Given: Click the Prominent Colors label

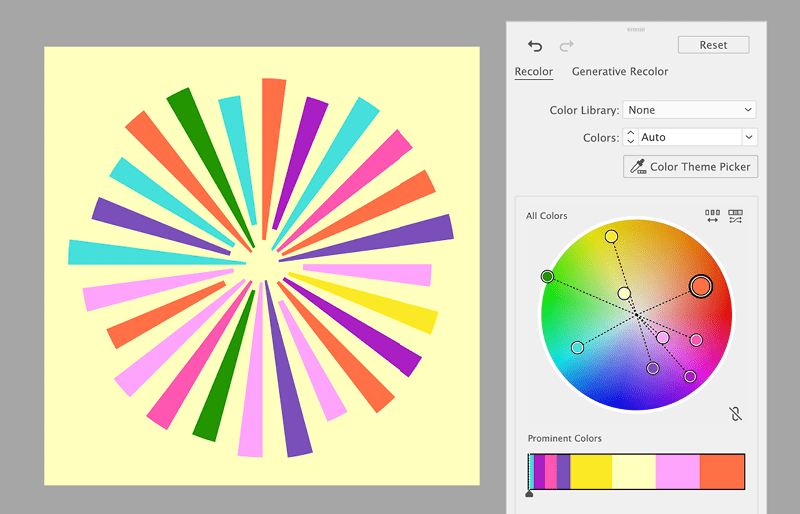Looking at the screenshot, I should (x=564, y=438).
